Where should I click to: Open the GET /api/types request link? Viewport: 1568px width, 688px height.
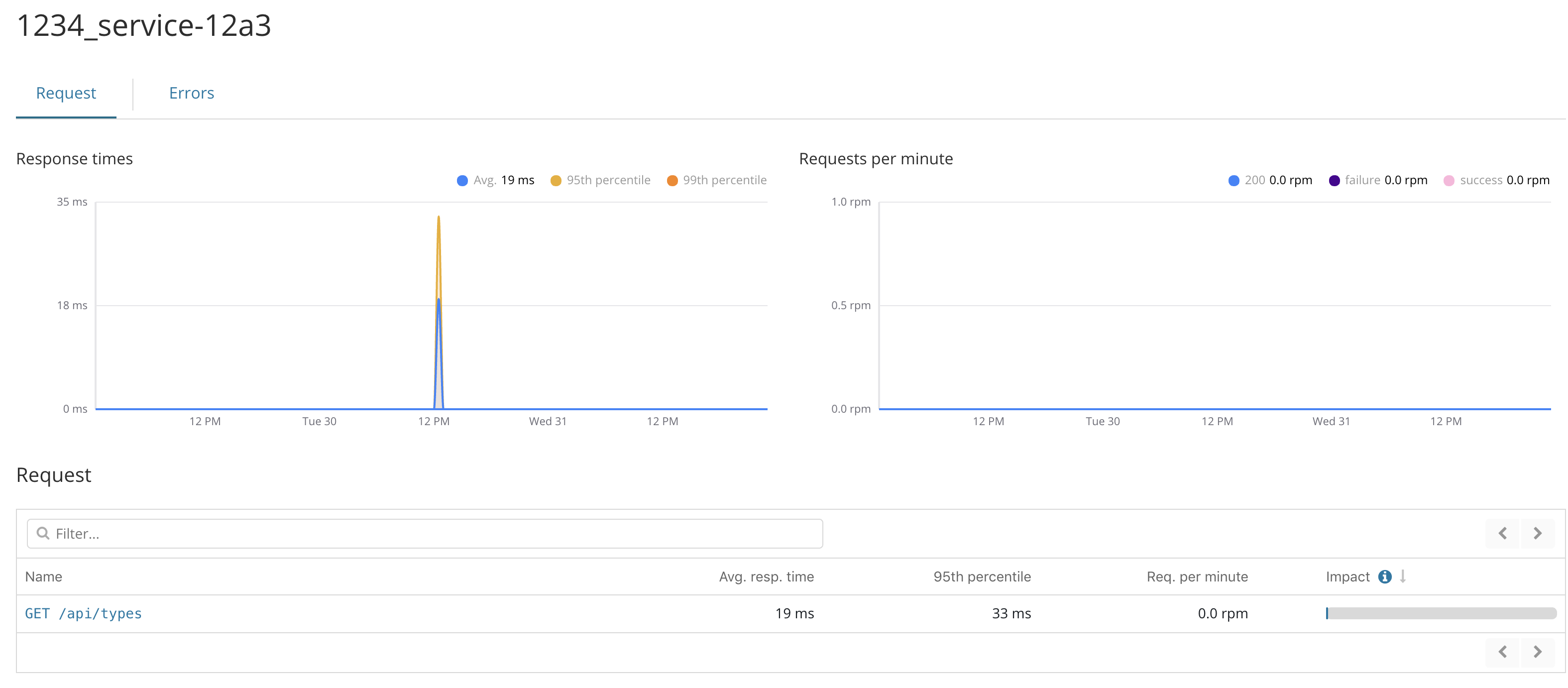[x=84, y=614]
